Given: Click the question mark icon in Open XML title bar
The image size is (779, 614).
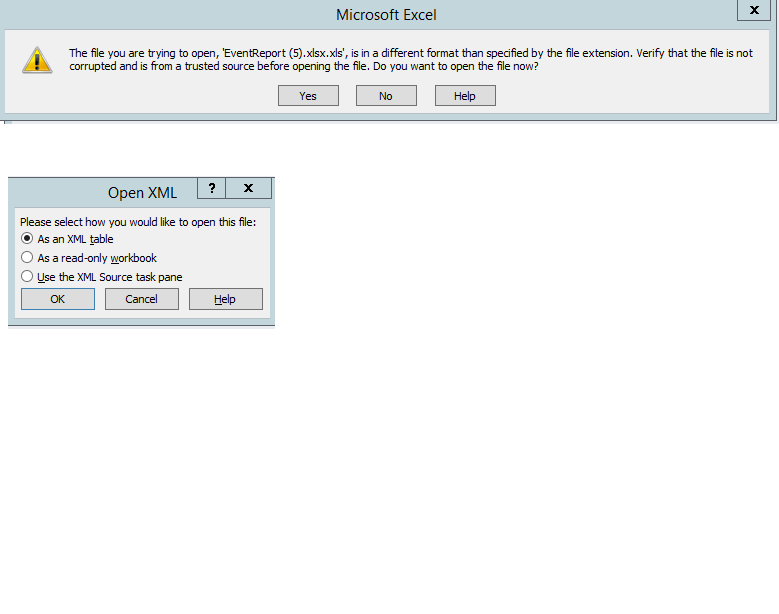Looking at the screenshot, I should click(212, 188).
